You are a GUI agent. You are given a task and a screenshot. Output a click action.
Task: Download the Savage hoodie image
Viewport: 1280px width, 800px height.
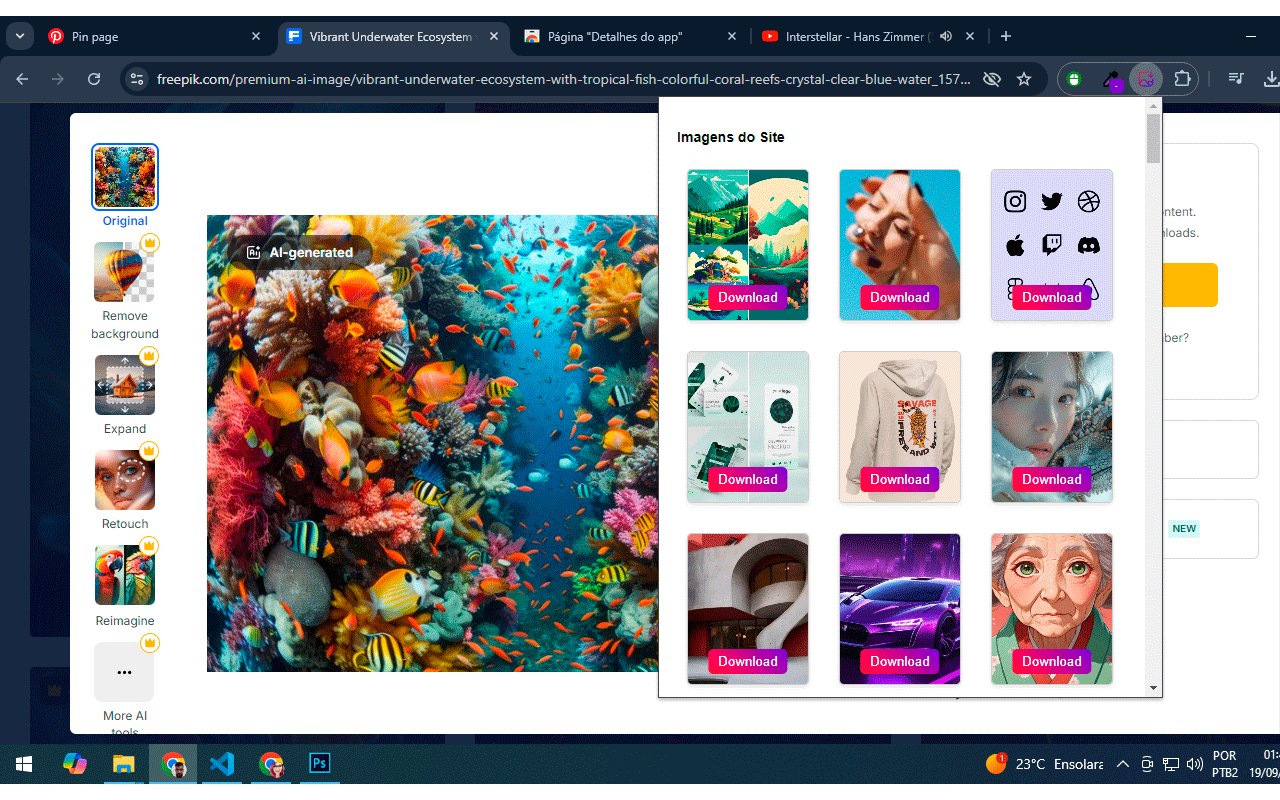tap(899, 479)
